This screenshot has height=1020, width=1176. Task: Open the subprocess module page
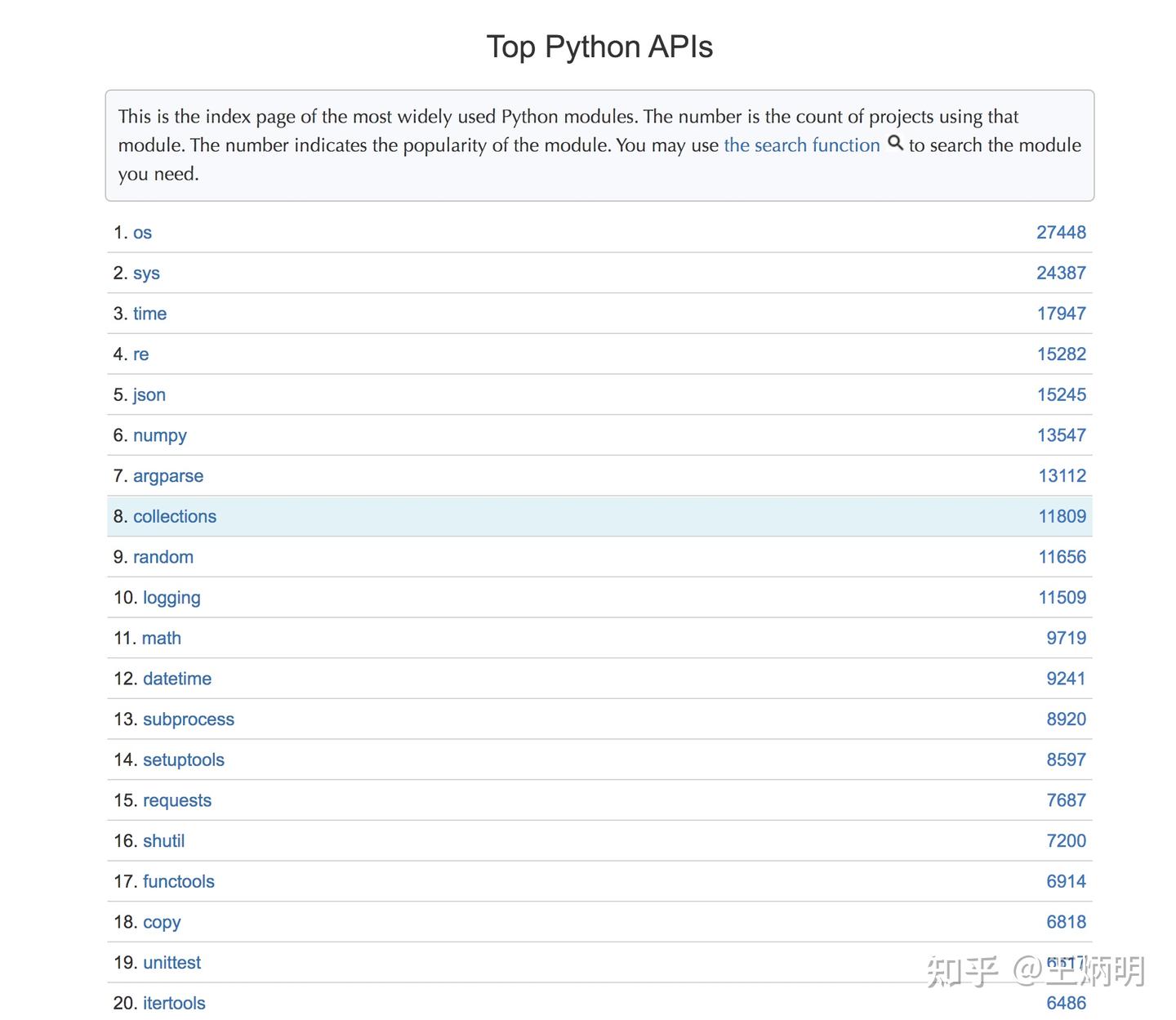pos(189,719)
